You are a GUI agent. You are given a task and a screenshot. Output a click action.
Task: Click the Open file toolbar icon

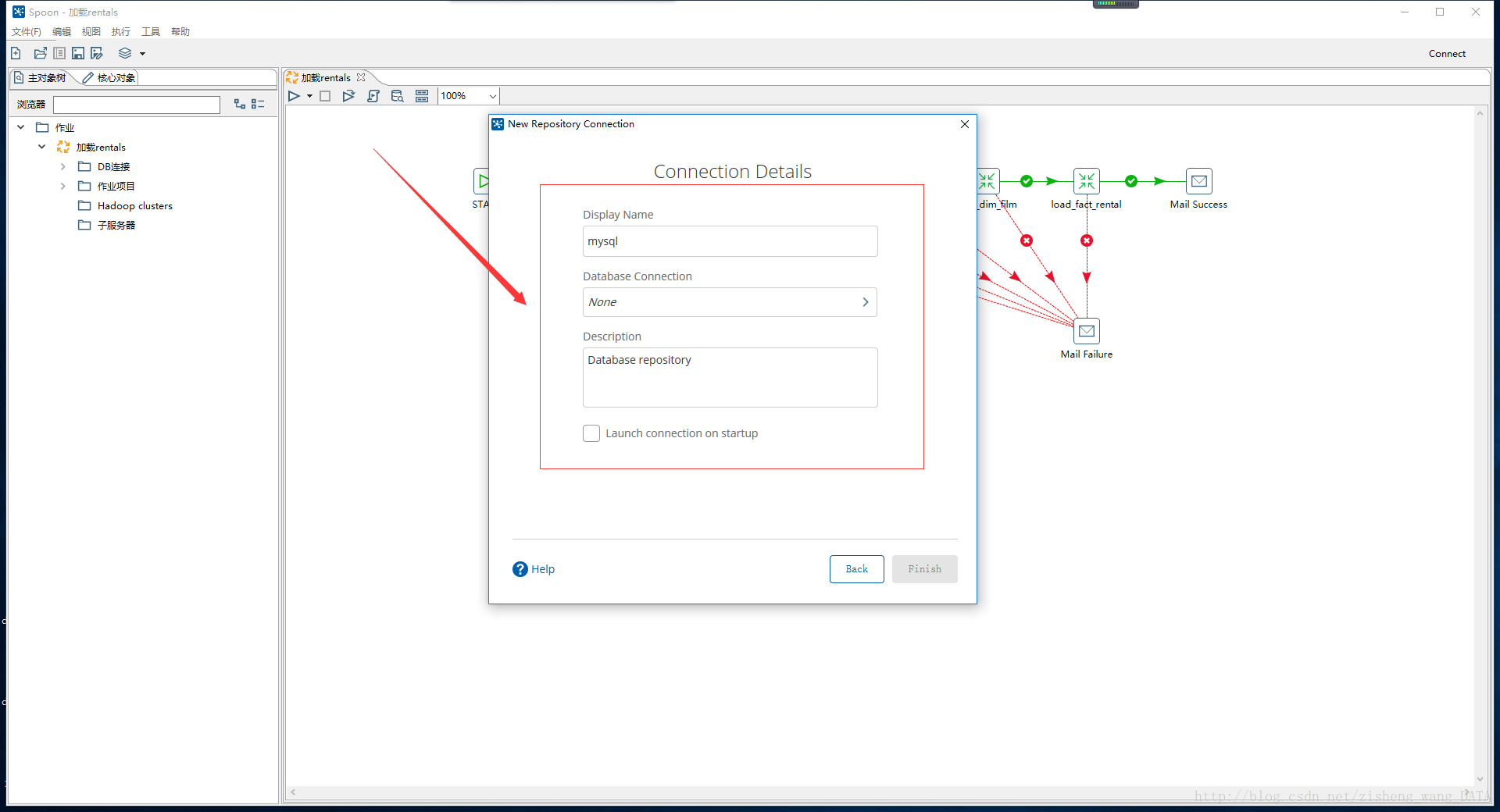[41, 53]
